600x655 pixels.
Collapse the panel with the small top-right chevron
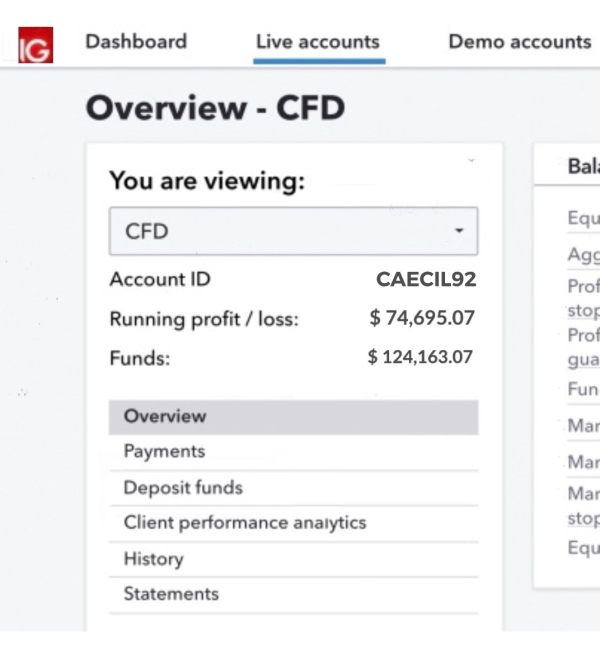point(471,160)
